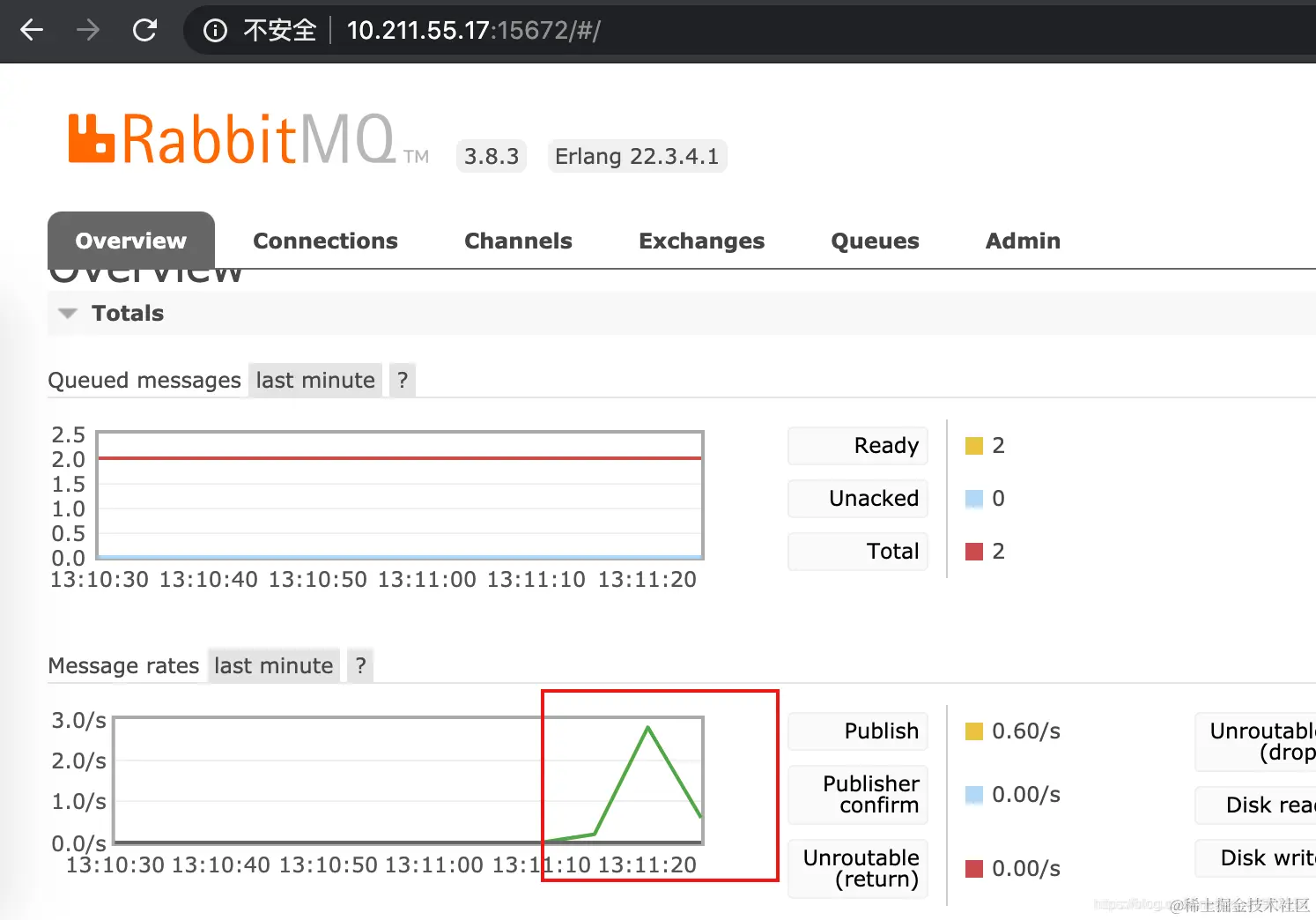Click the Message rates chart
This screenshot has width=1316, height=920.
point(409,780)
